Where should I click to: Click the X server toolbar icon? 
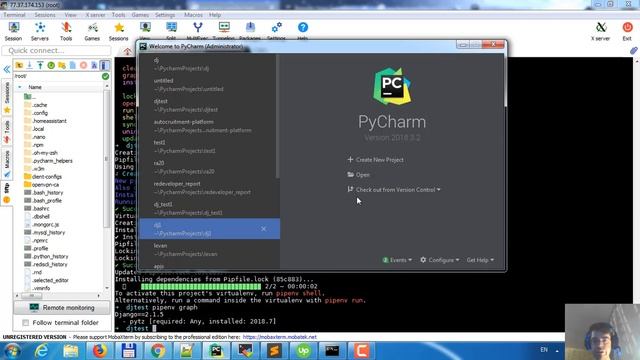[600, 31]
